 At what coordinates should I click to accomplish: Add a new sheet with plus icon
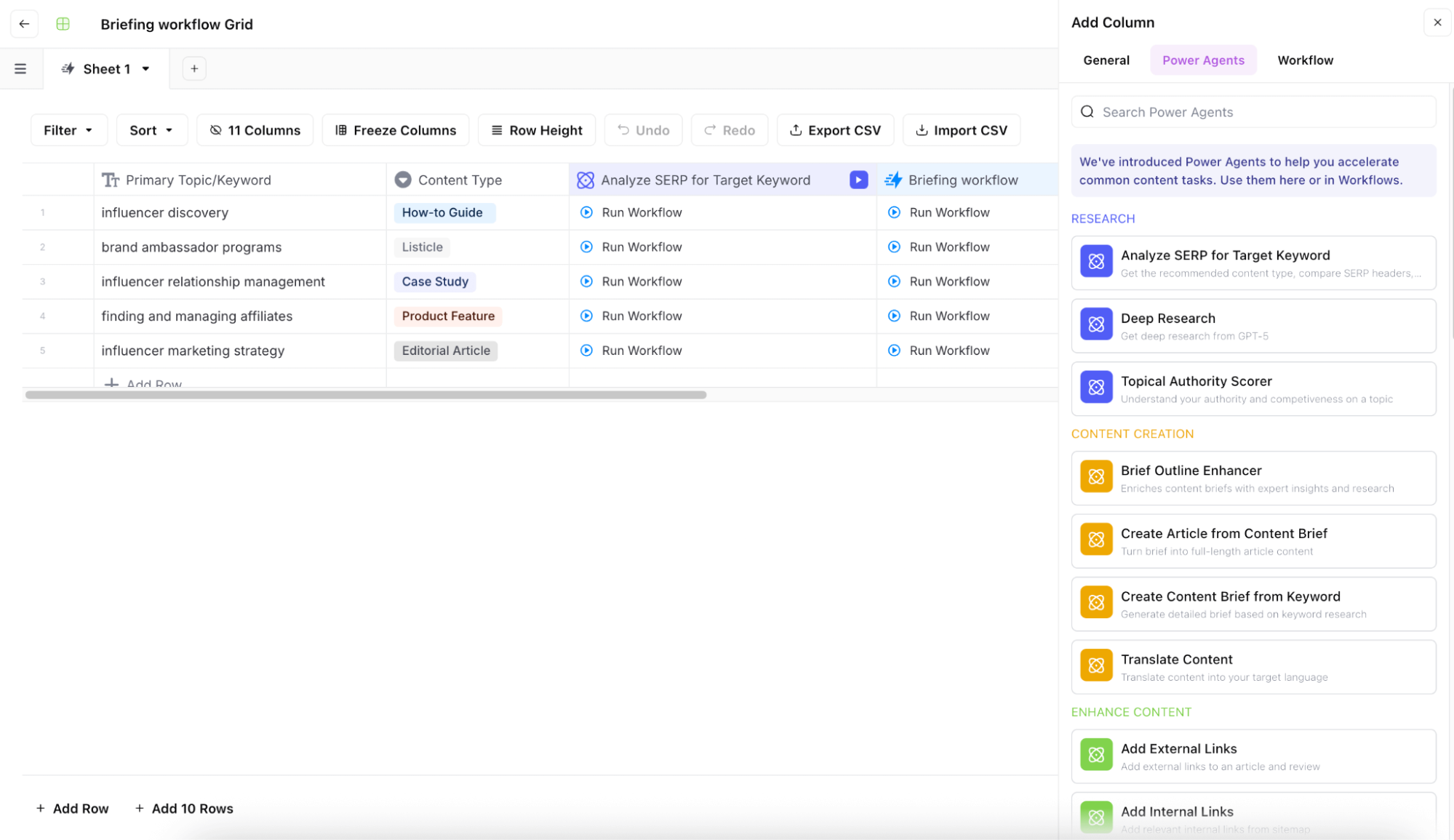(x=194, y=69)
